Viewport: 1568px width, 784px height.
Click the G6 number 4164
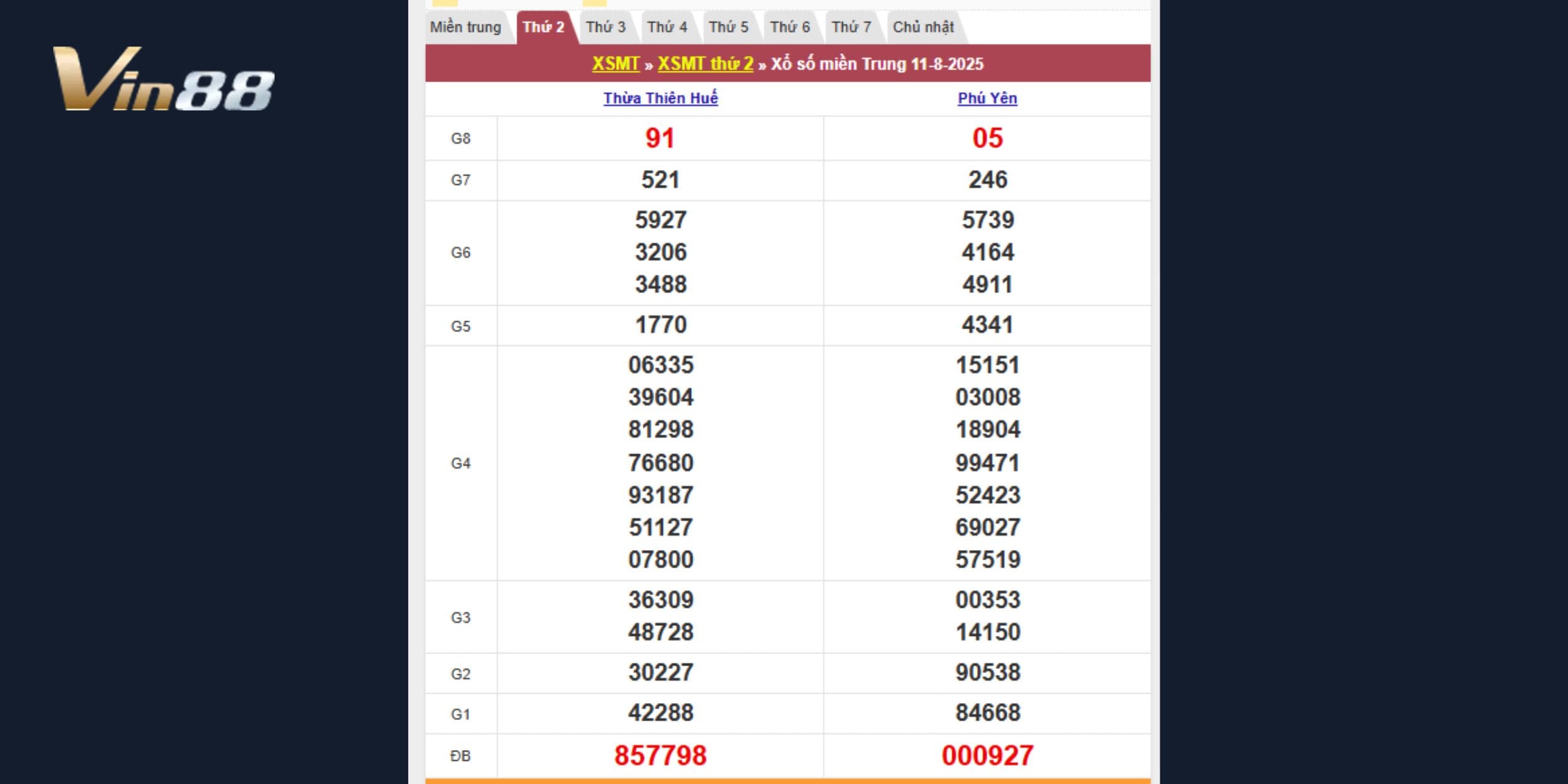coord(988,252)
